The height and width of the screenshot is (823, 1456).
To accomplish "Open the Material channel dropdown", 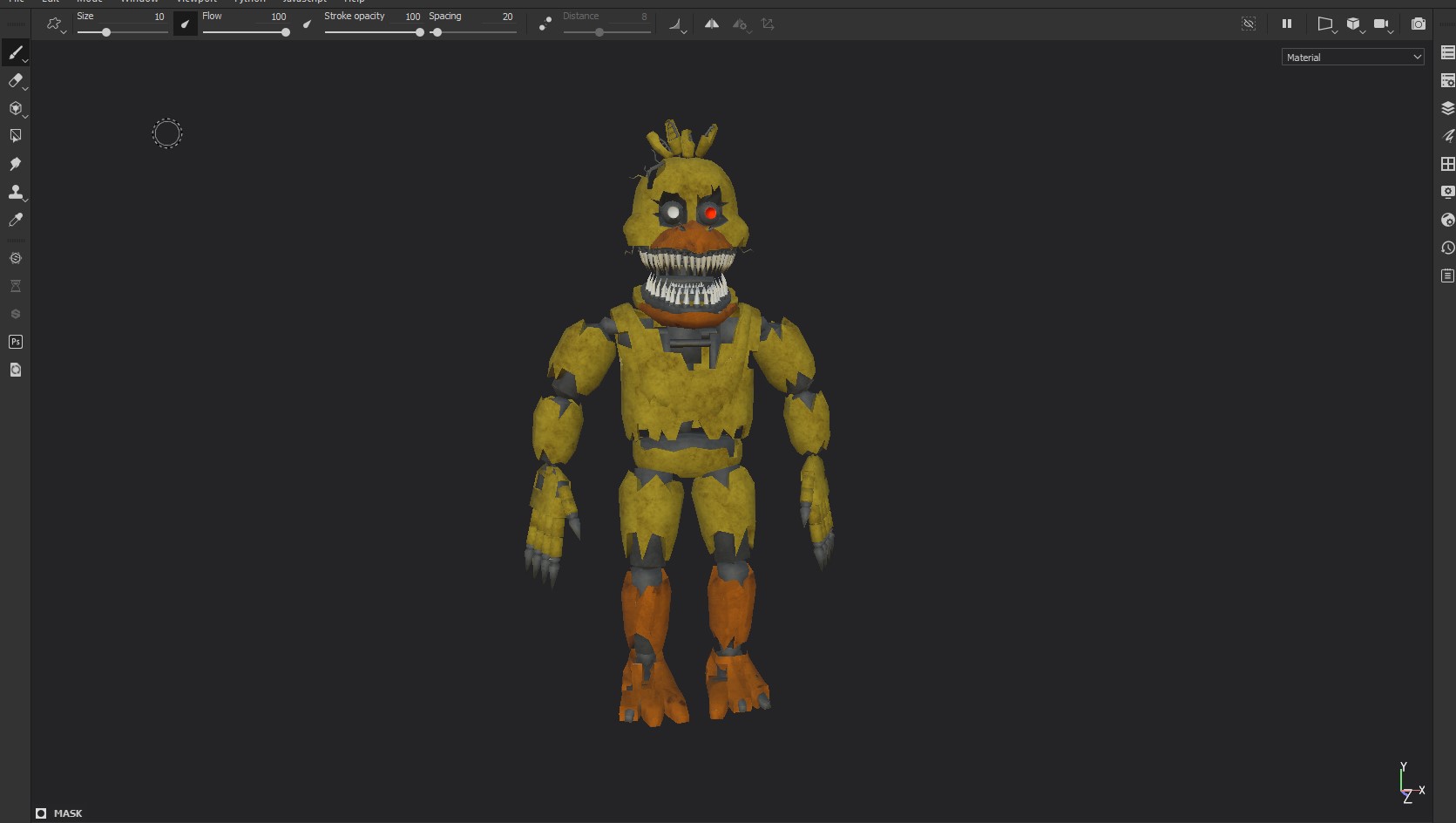I will pos(1353,58).
